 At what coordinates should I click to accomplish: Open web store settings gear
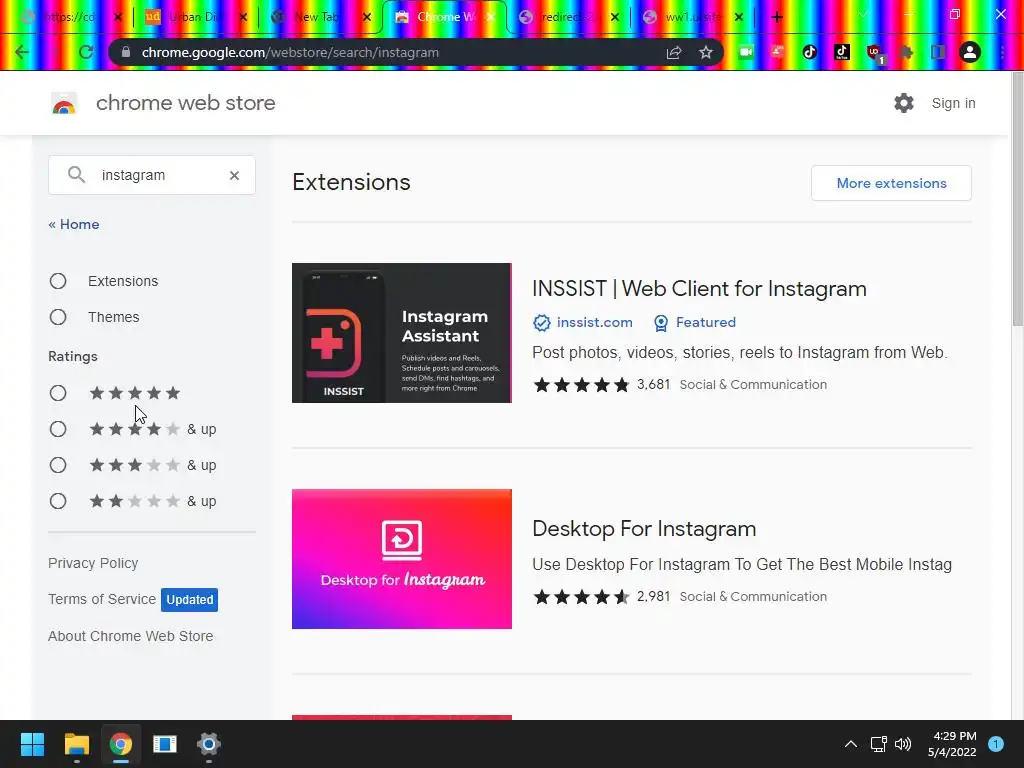point(904,103)
